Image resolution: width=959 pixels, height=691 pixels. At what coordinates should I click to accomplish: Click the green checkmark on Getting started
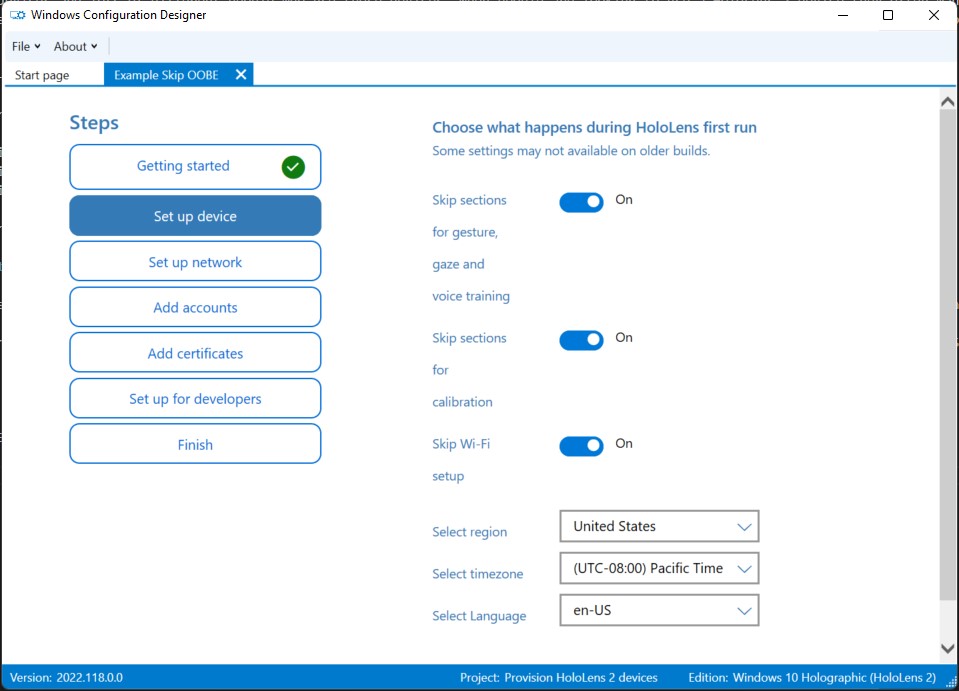[x=293, y=167]
